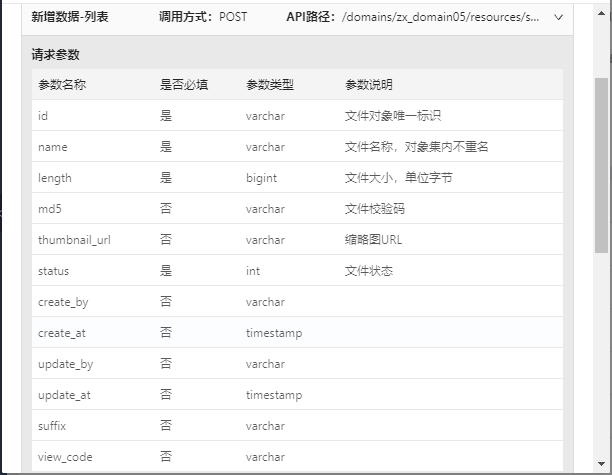This screenshot has width=612, height=475.
Task: Select the length parameter name cell
Action: point(55,178)
